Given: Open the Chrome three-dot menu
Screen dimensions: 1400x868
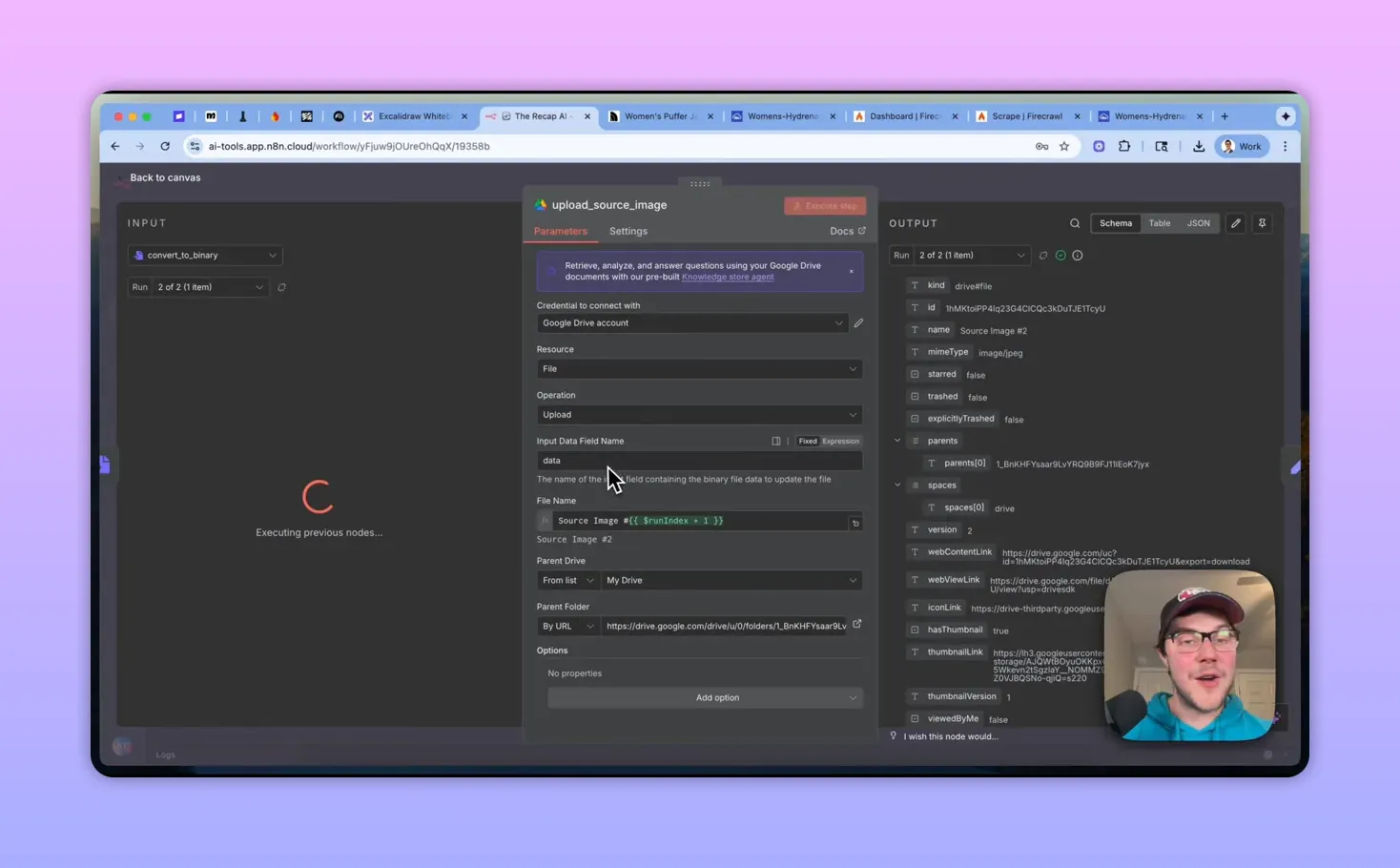Looking at the screenshot, I should 1285,146.
